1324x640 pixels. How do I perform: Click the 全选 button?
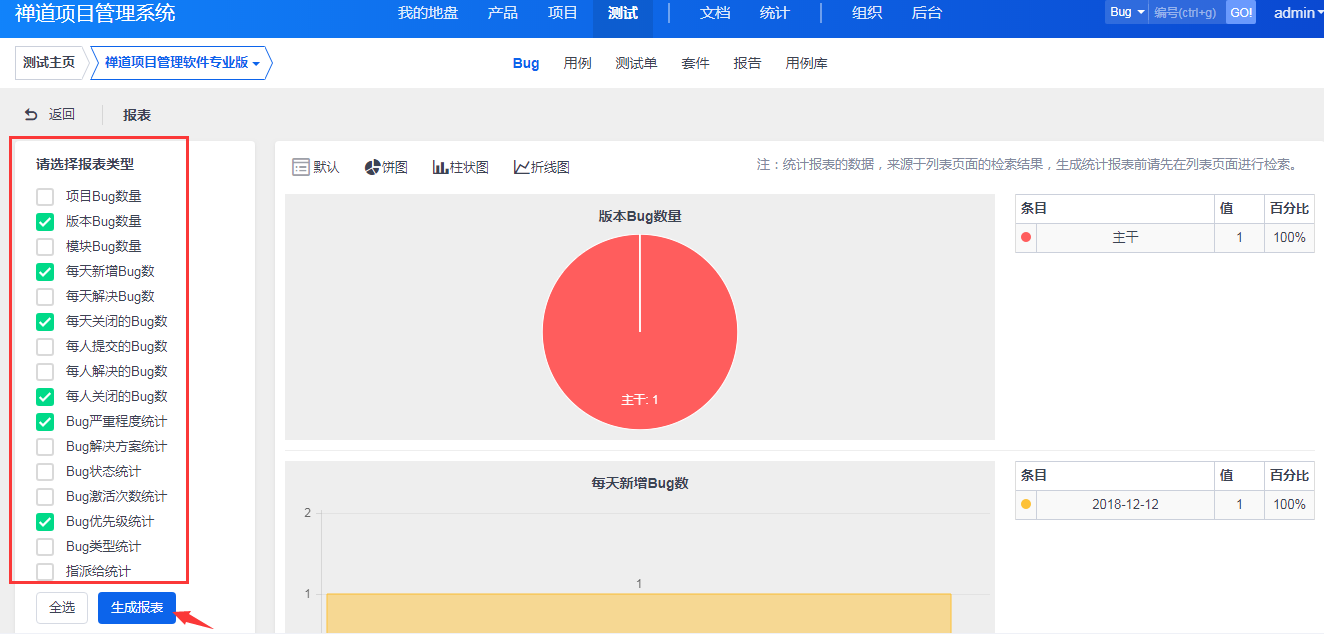(x=62, y=608)
